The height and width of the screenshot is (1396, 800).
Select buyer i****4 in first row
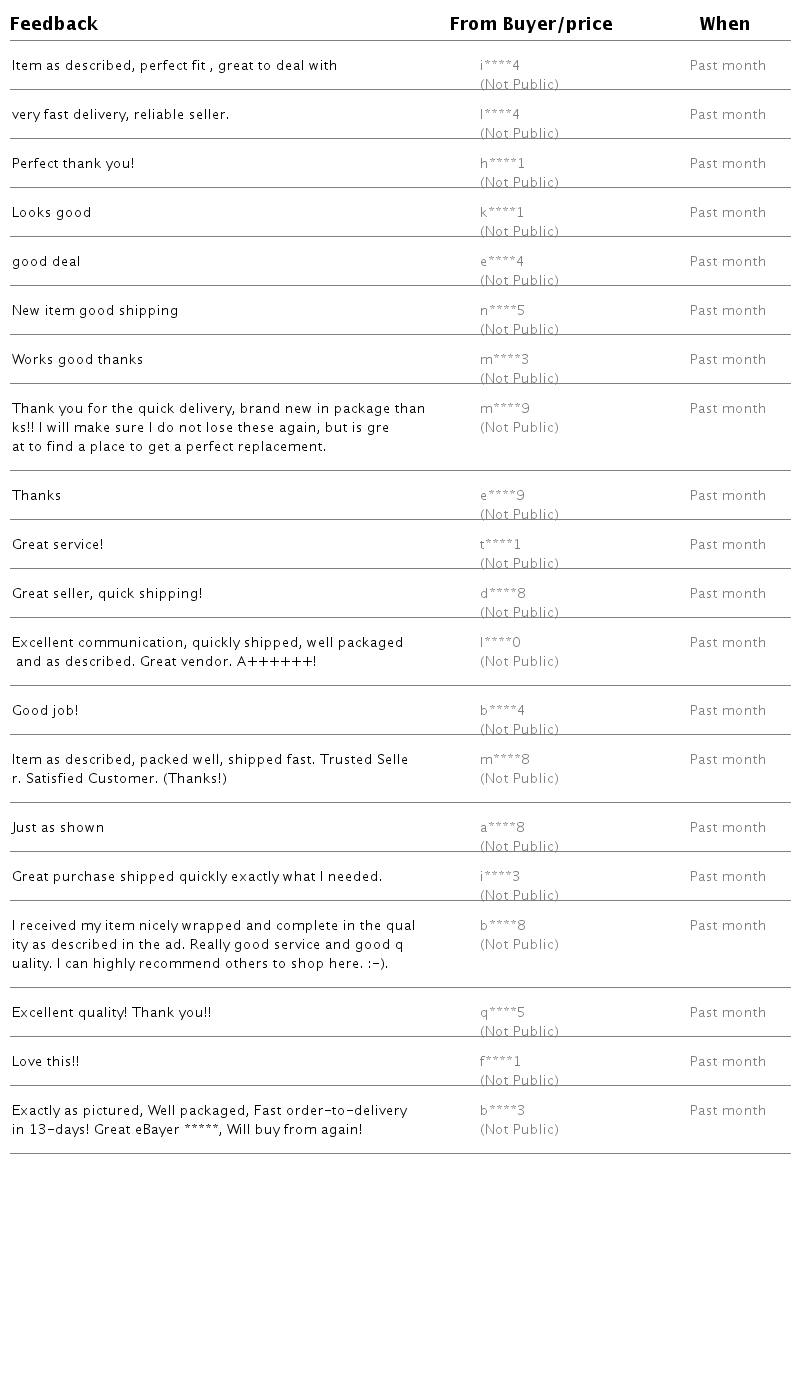point(500,66)
